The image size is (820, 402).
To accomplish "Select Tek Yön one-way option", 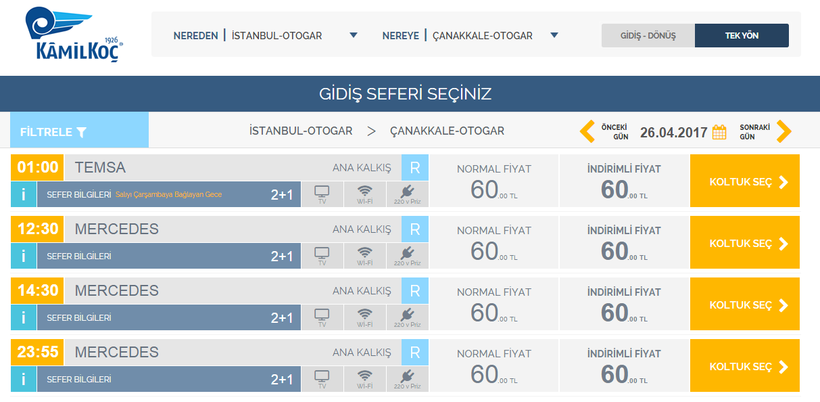I will pos(742,36).
